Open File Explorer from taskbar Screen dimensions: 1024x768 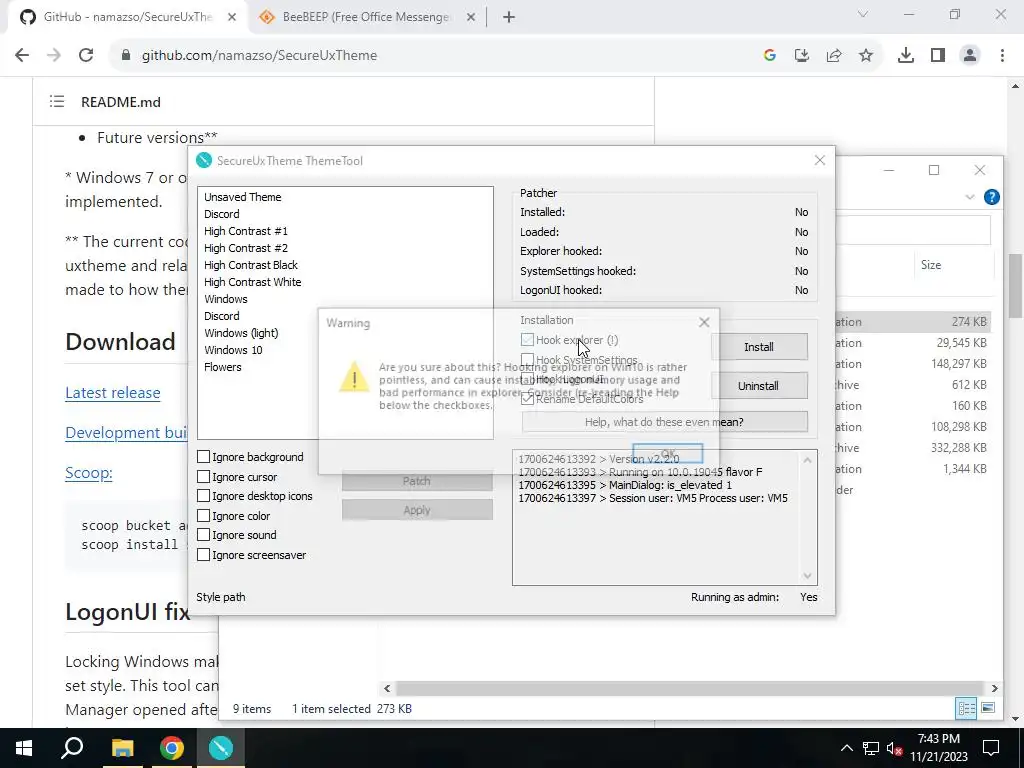(122, 748)
